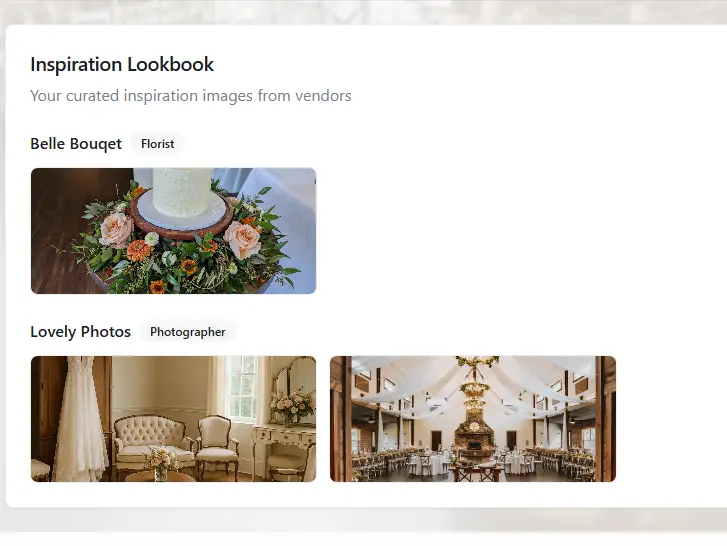Click the bright window in bridal suite

click(x=244, y=388)
